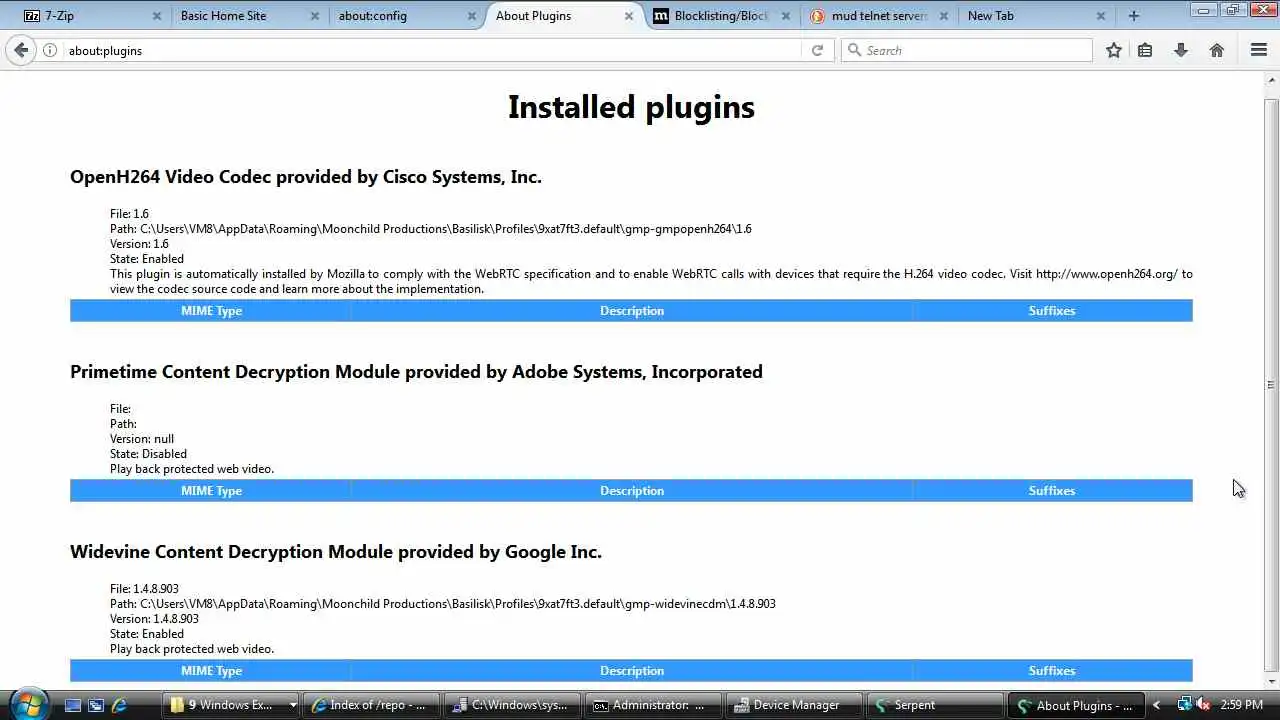
Task: Click the 2:59 PM system clock
Action: coord(1242,705)
